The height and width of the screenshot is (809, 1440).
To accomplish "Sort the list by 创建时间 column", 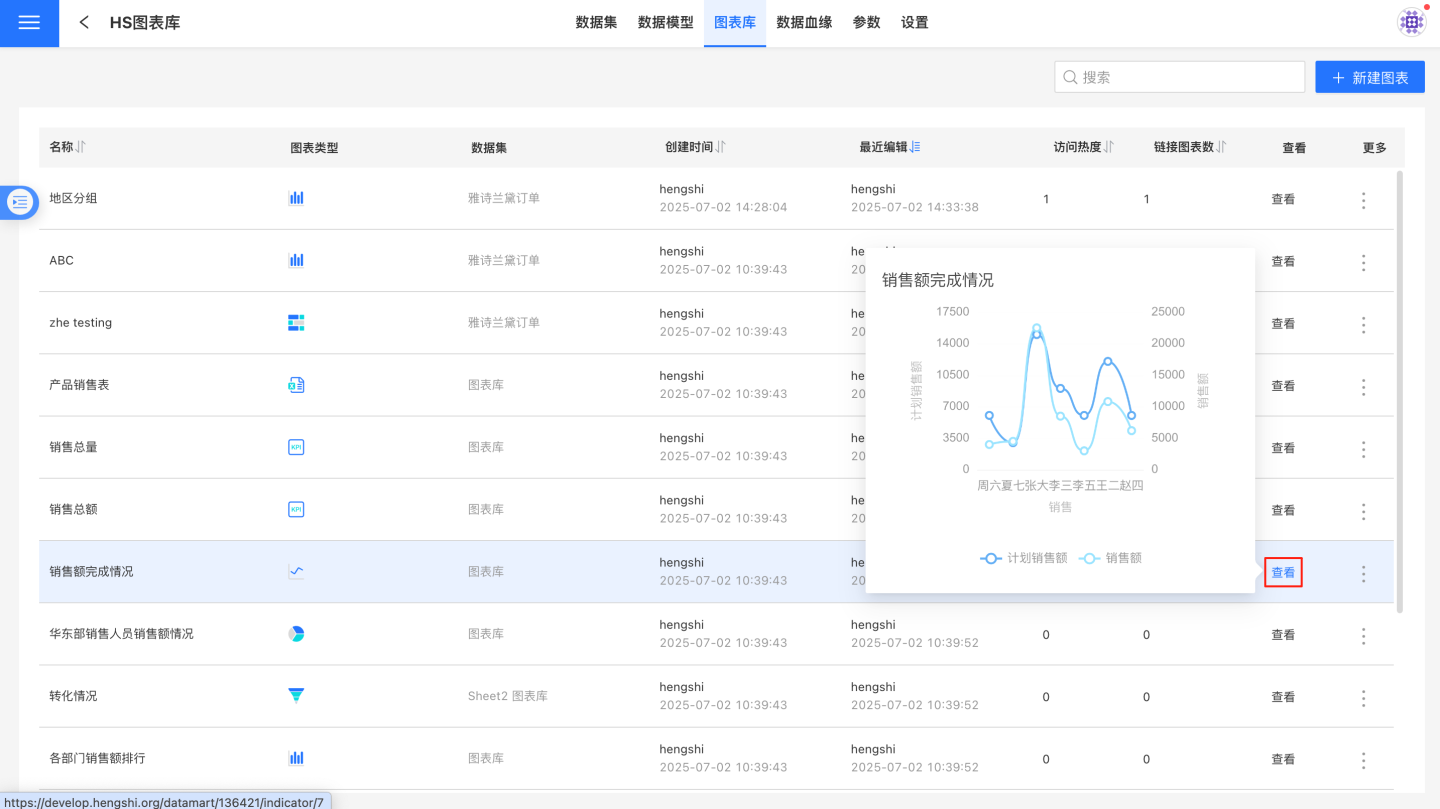I will [720, 147].
